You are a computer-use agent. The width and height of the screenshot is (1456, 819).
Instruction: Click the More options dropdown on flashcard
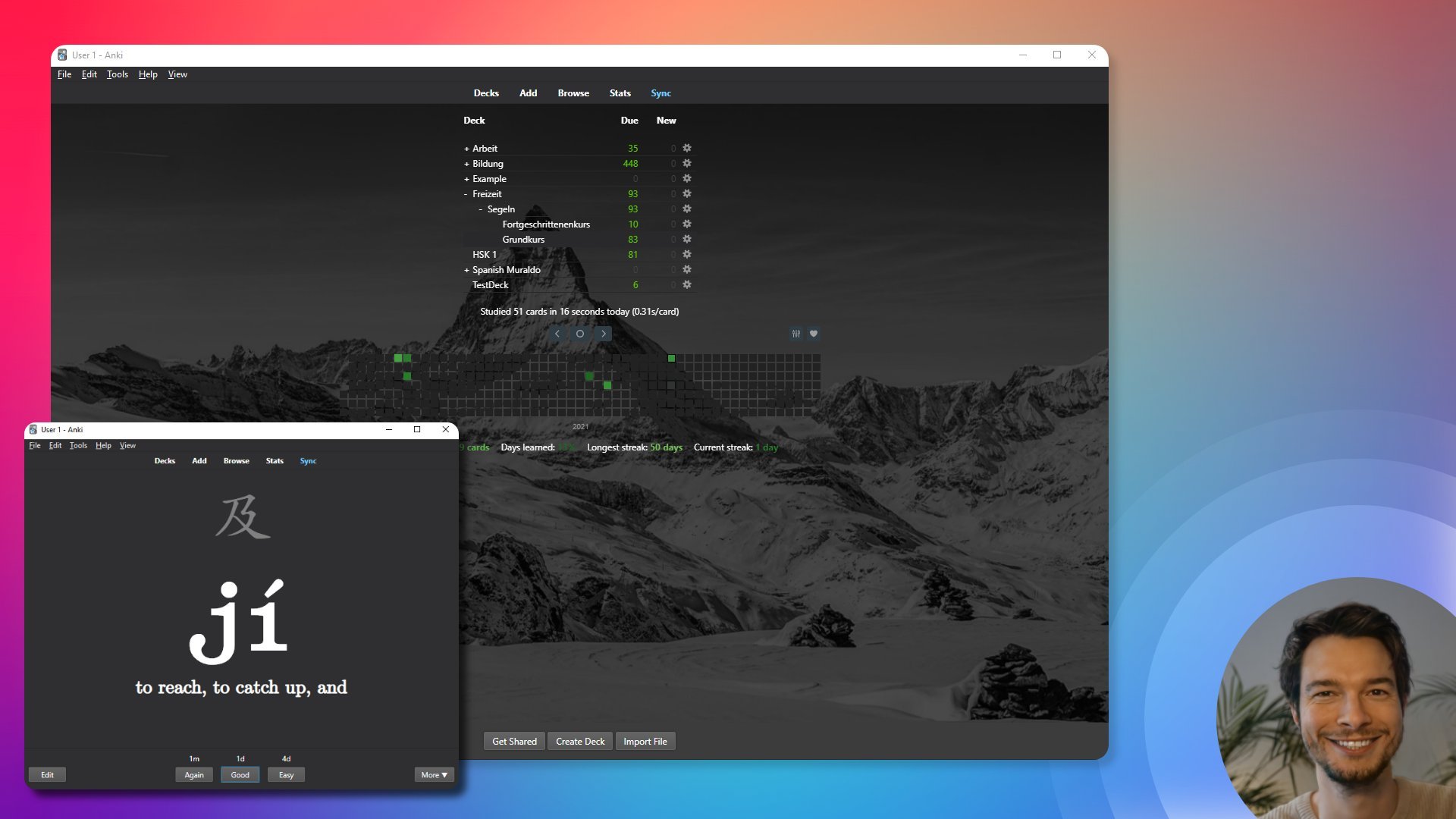434,774
